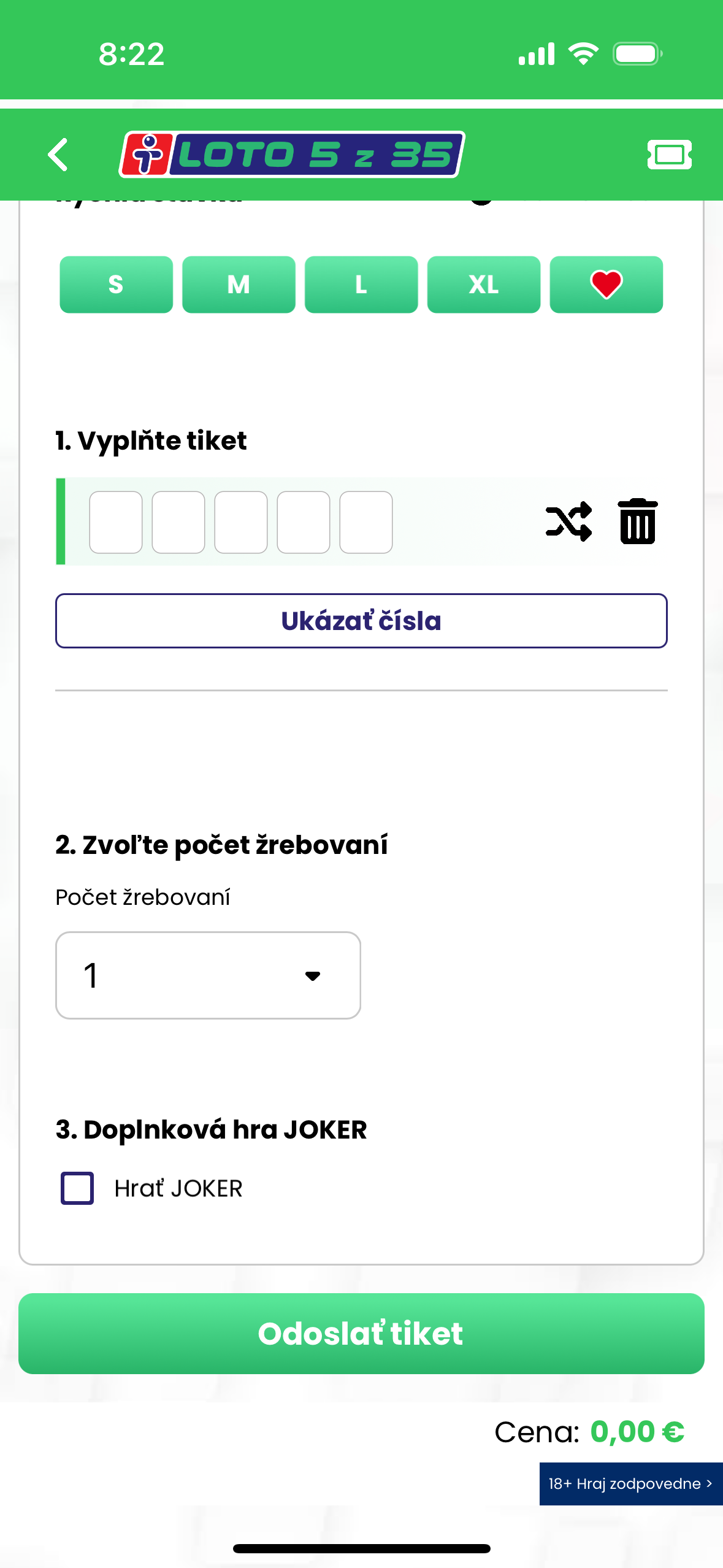Screen dimensions: 723x1568
Task: Tap the Wi-Fi status icon
Action: [583, 54]
